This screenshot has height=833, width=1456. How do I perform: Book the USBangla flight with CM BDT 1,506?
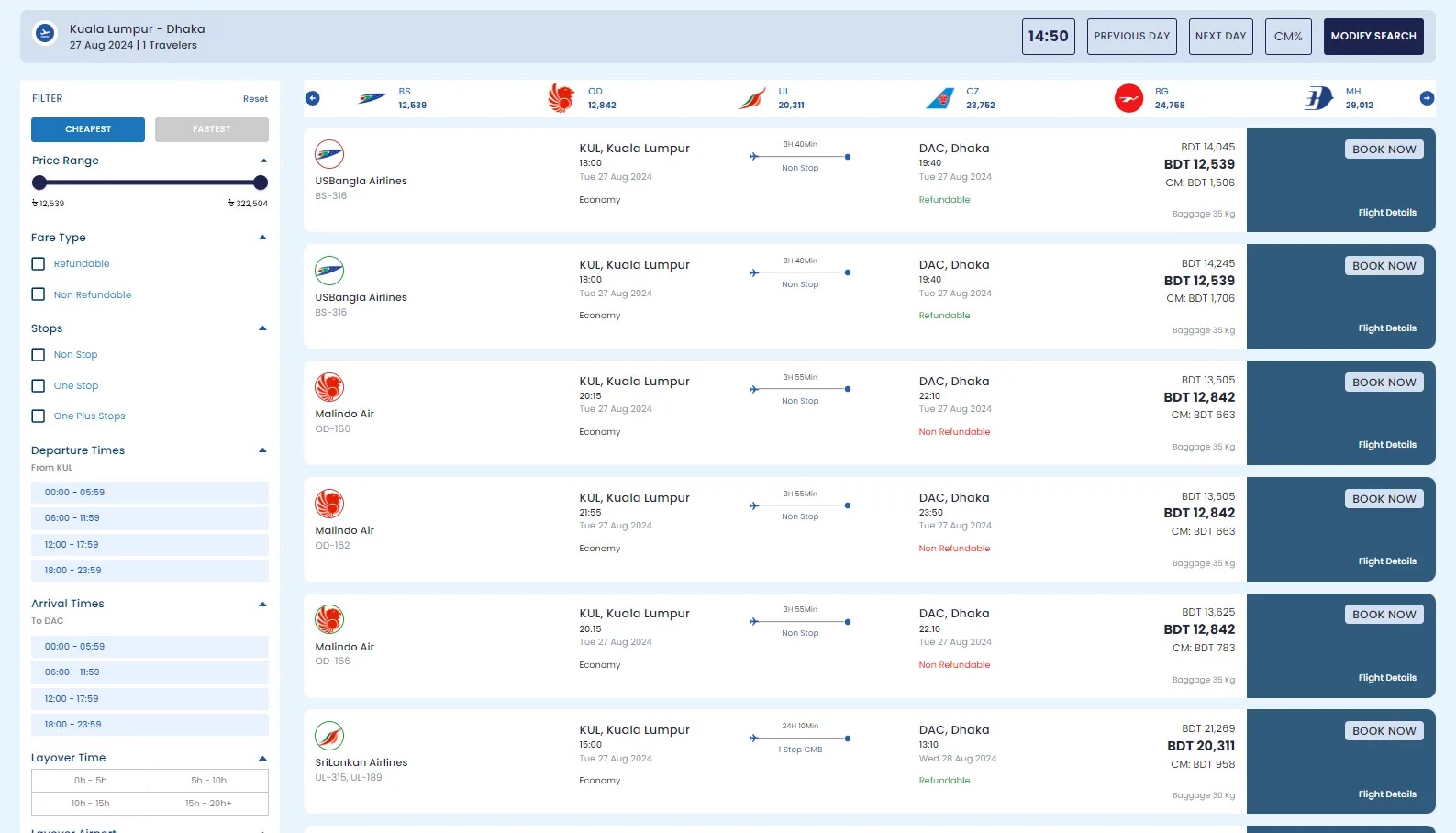click(x=1384, y=150)
